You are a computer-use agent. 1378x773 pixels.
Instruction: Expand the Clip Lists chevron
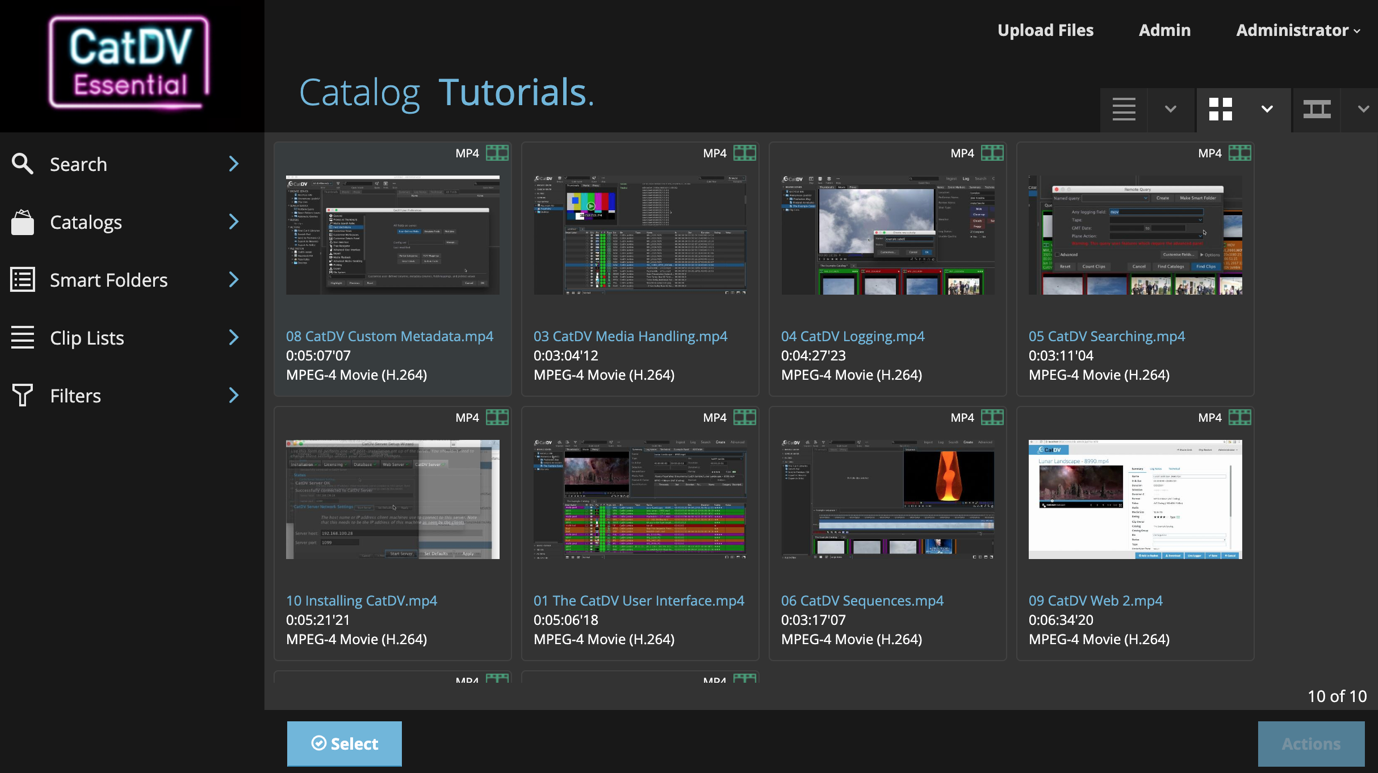pos(233,338)
